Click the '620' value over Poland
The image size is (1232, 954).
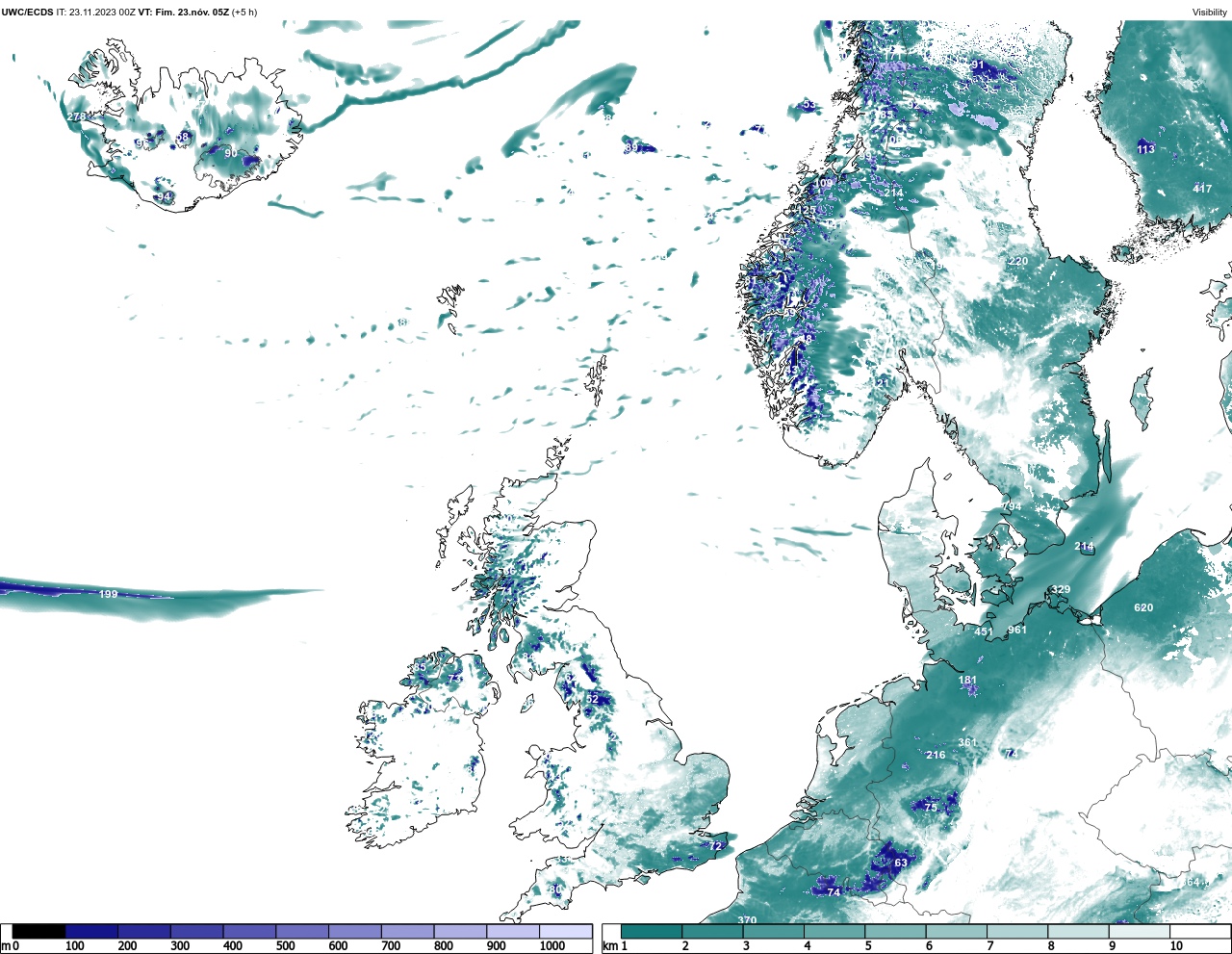1143,607
